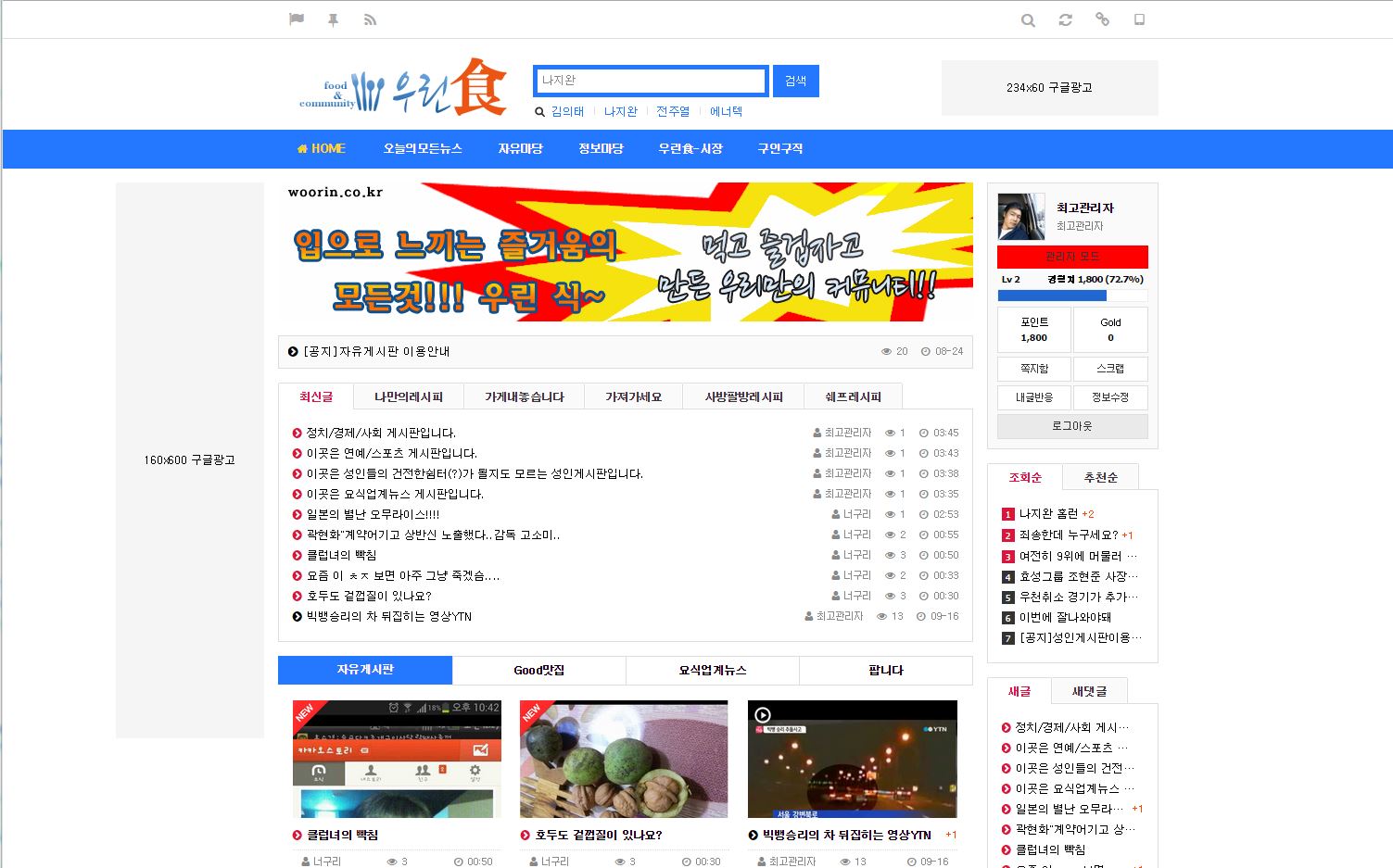Image resolution: width=1393 pixels, height=868 pixels.
Task: Click the 나지완 keyword link below search box
Action: click(x=620, y=111)
